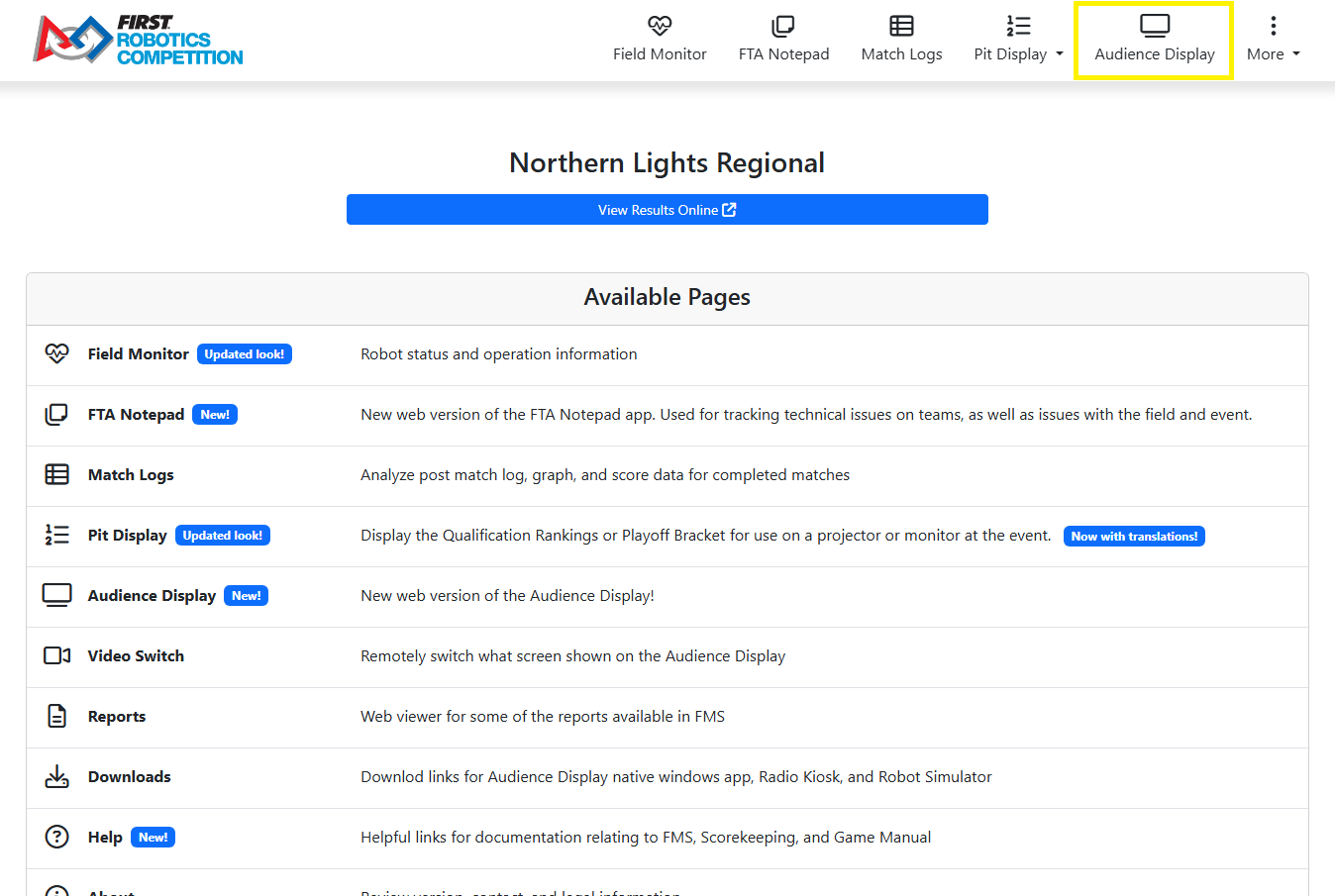Open the FTA Notepad page link

(x=136, y=414)
